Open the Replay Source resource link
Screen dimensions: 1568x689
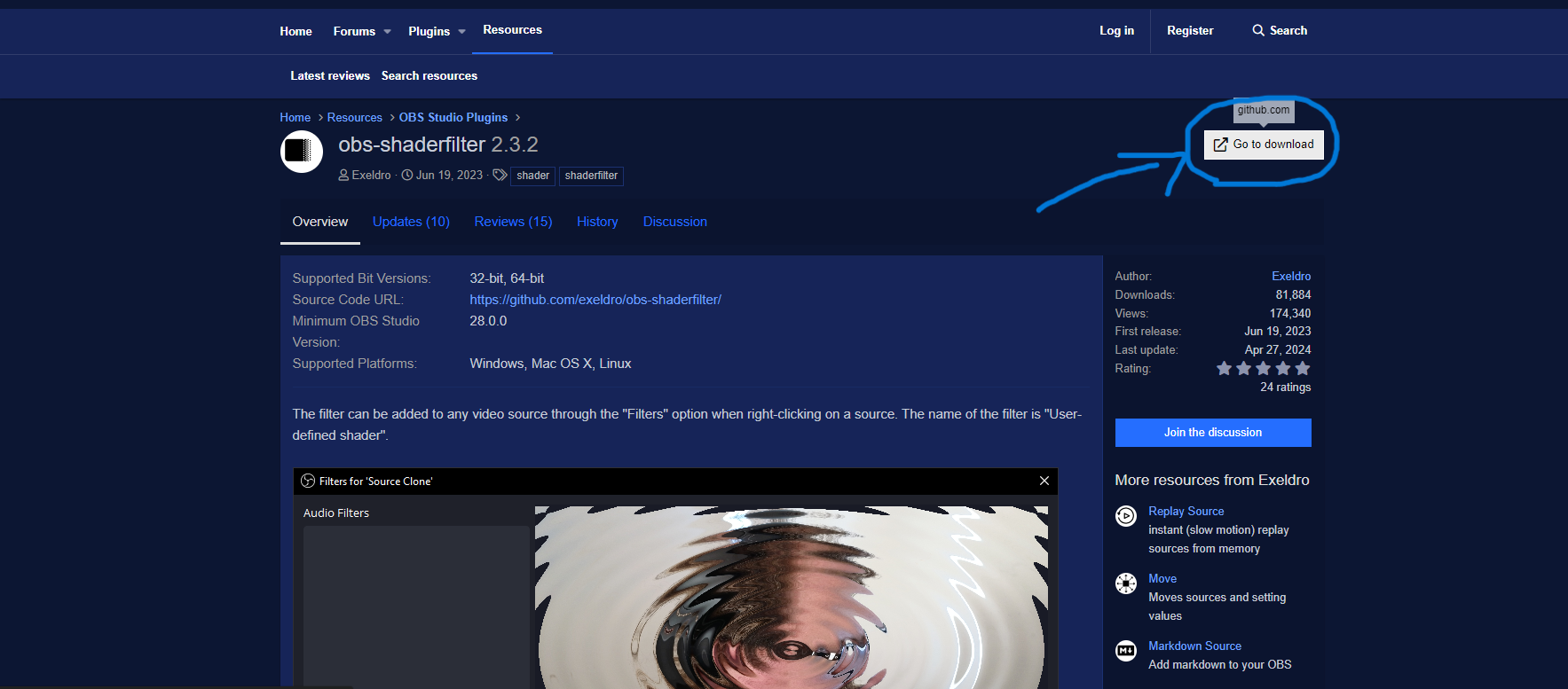click(x=1186, y=512)
